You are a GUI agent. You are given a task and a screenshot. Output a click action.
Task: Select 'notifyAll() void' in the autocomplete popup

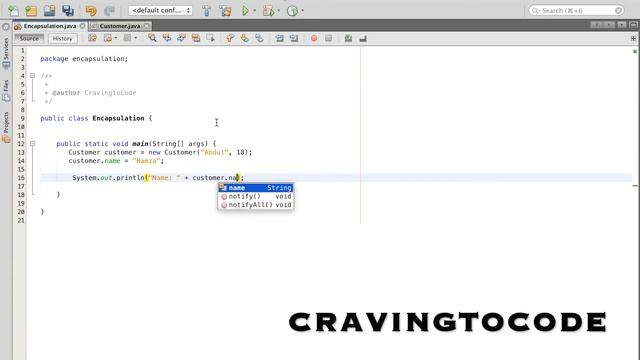(256, 205)
